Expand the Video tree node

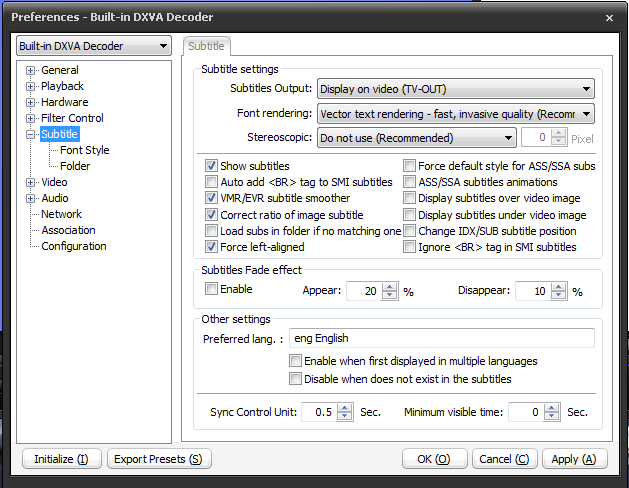coord(30,183)
